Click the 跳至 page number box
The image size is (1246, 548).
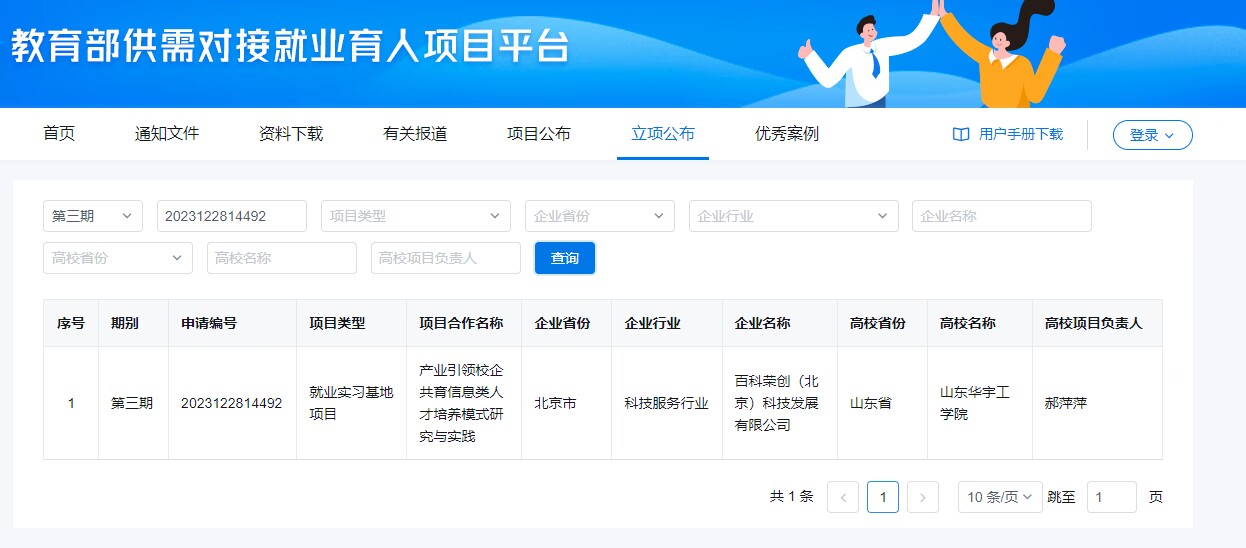tap(1111, 497)
